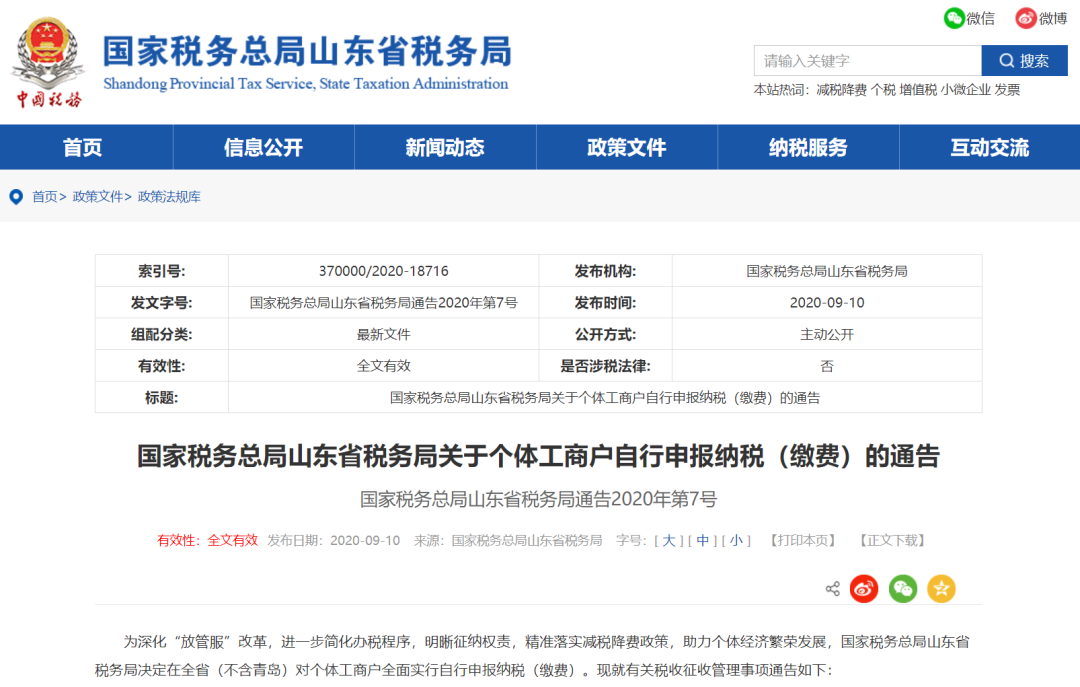Screen dimensions: 1080x687
Task: Click the 全文有效 table cell
Action: coord(384,366)
